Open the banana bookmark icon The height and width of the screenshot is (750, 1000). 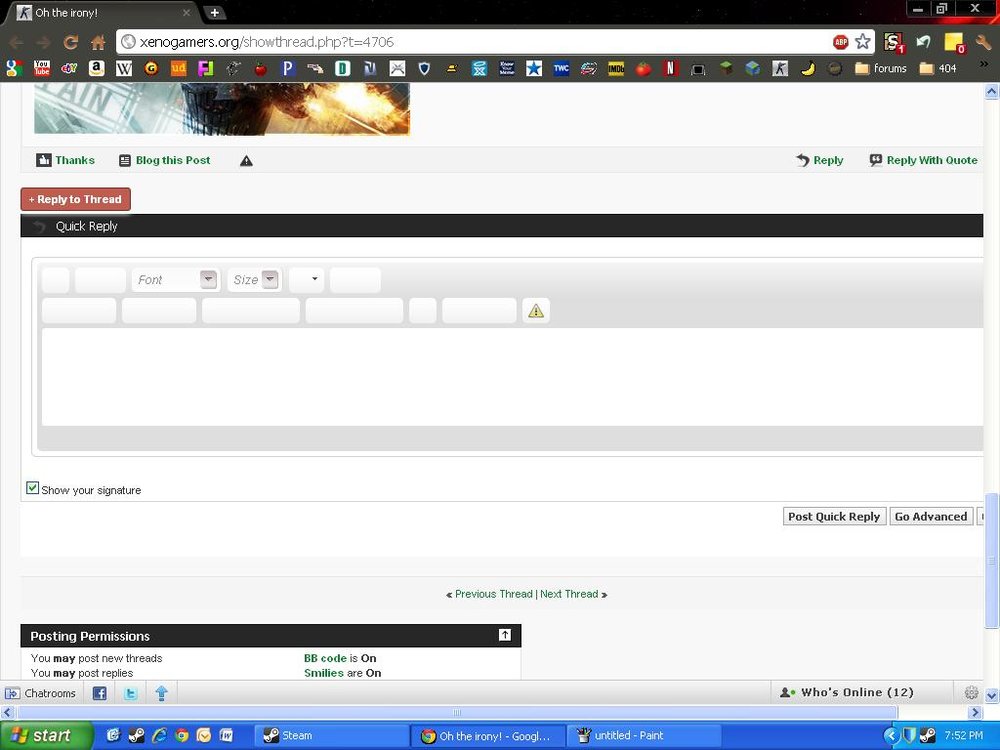[807, 68]
